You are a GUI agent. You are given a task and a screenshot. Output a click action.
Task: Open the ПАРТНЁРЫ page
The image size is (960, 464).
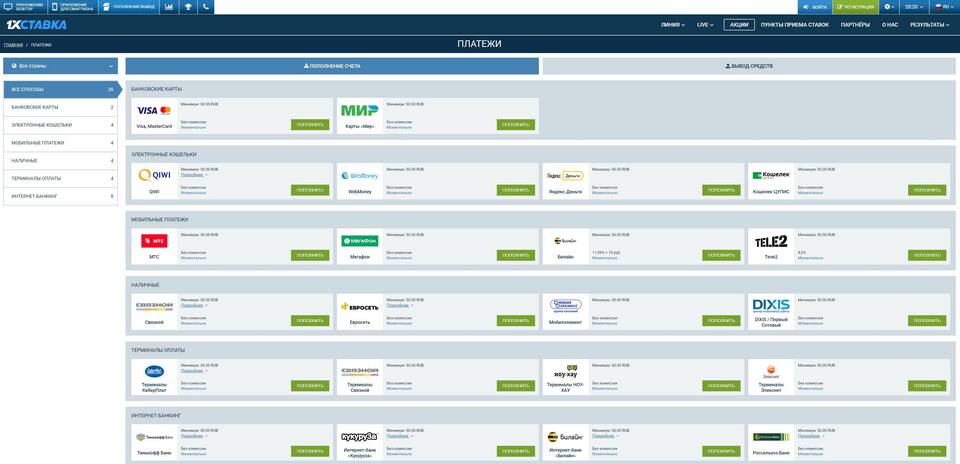[x=855, y=25]
